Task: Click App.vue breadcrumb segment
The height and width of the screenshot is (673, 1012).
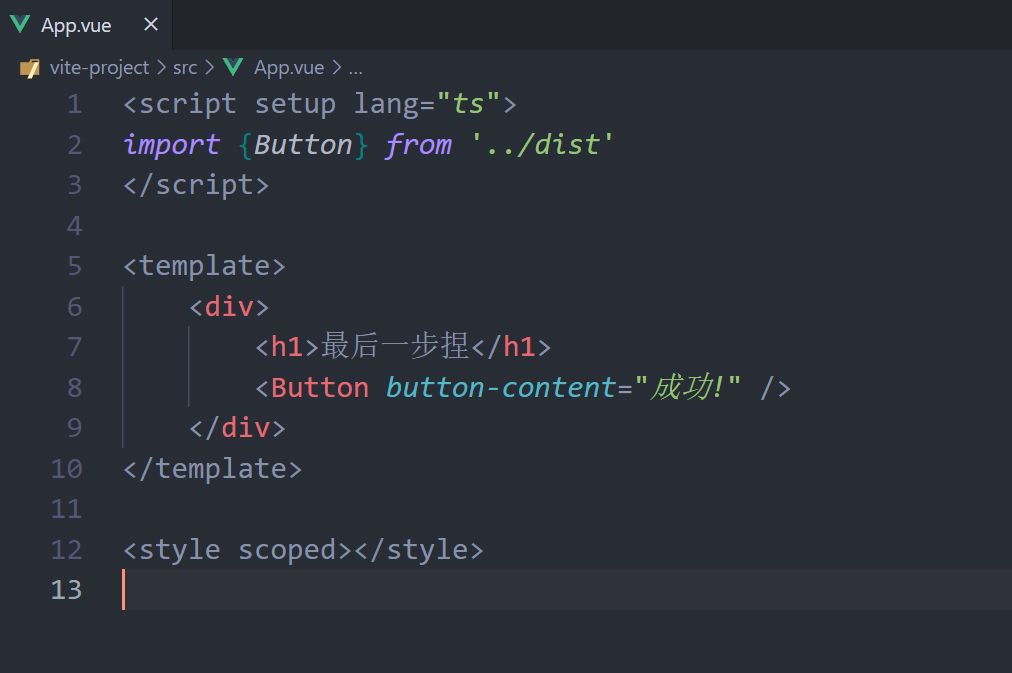Action: [x=289, y=67]
